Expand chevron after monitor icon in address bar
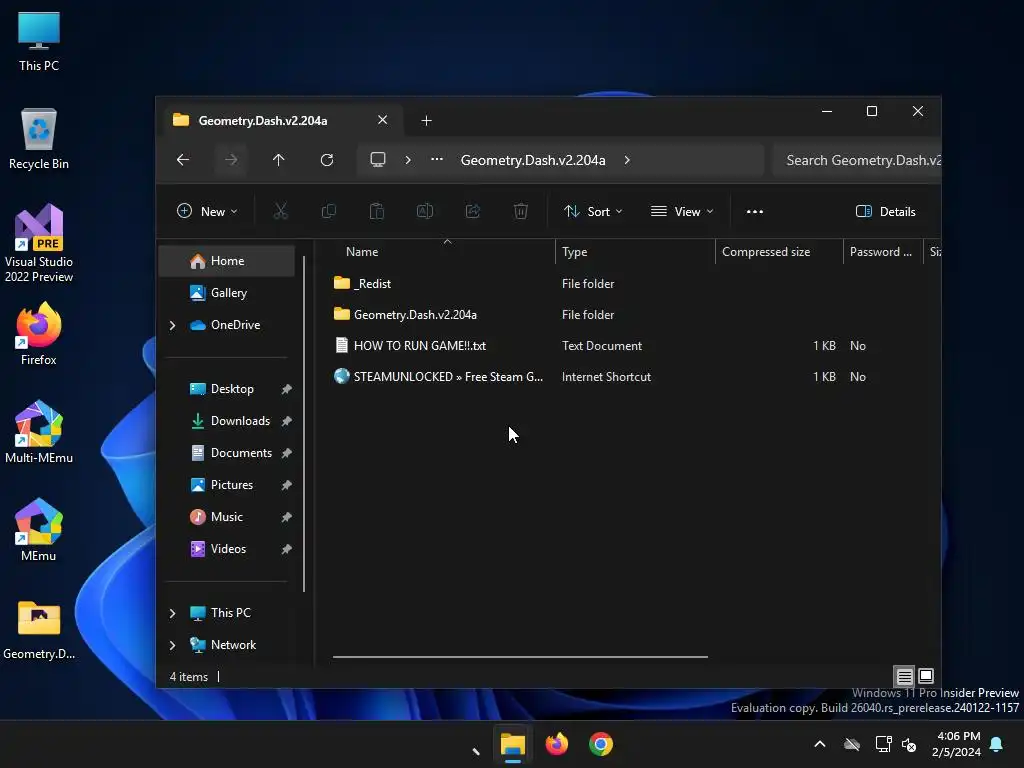This screenshot has width=1024, height=768. (x=408, y=160)
